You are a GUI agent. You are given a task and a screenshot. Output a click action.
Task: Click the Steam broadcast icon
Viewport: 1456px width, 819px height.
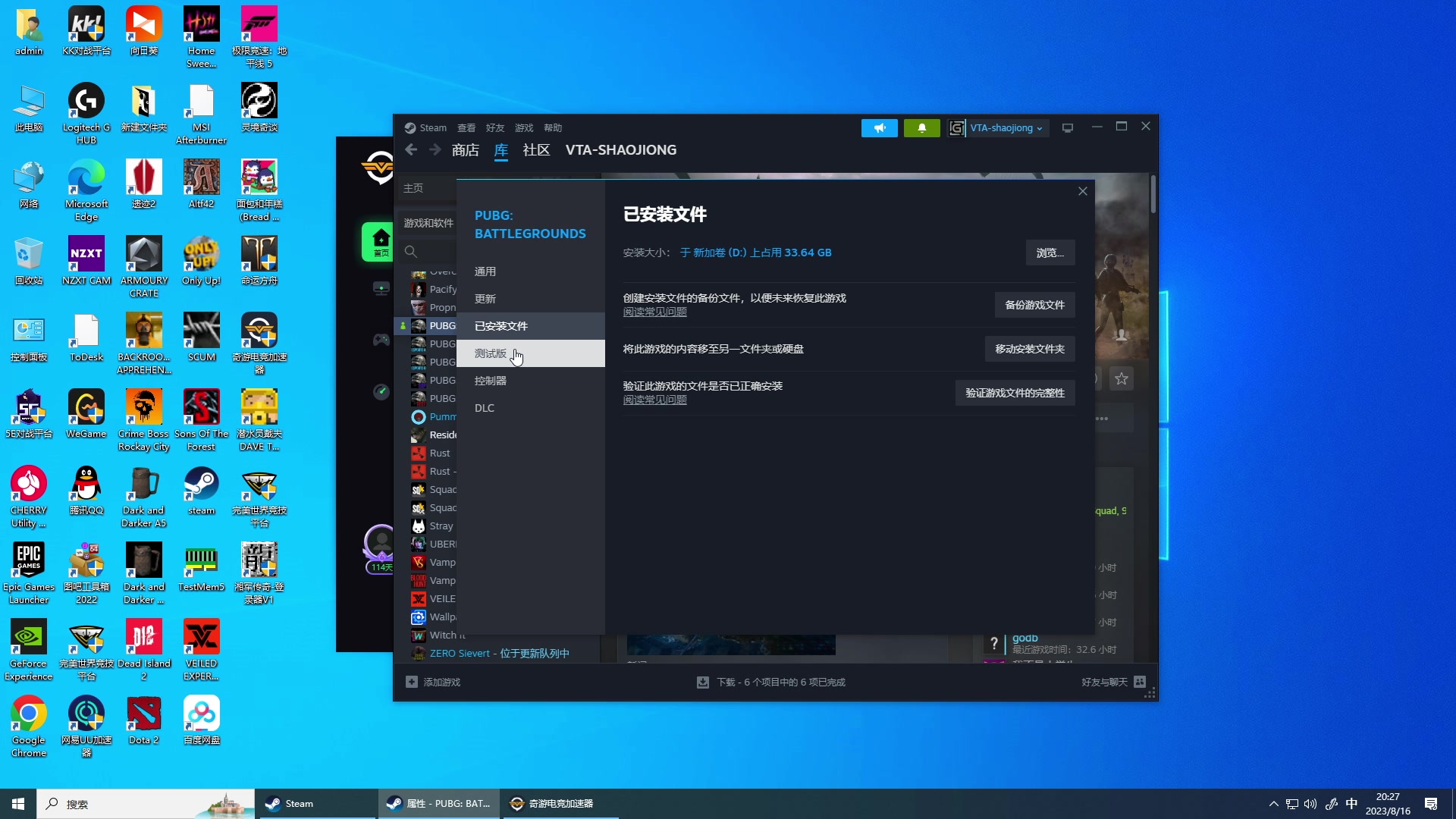coord(879,127)
